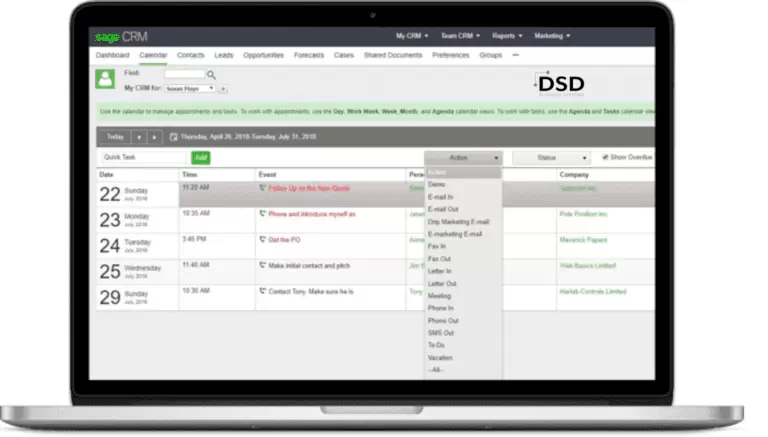
Task: Click the Find search input field
Action: coord(184,74)
